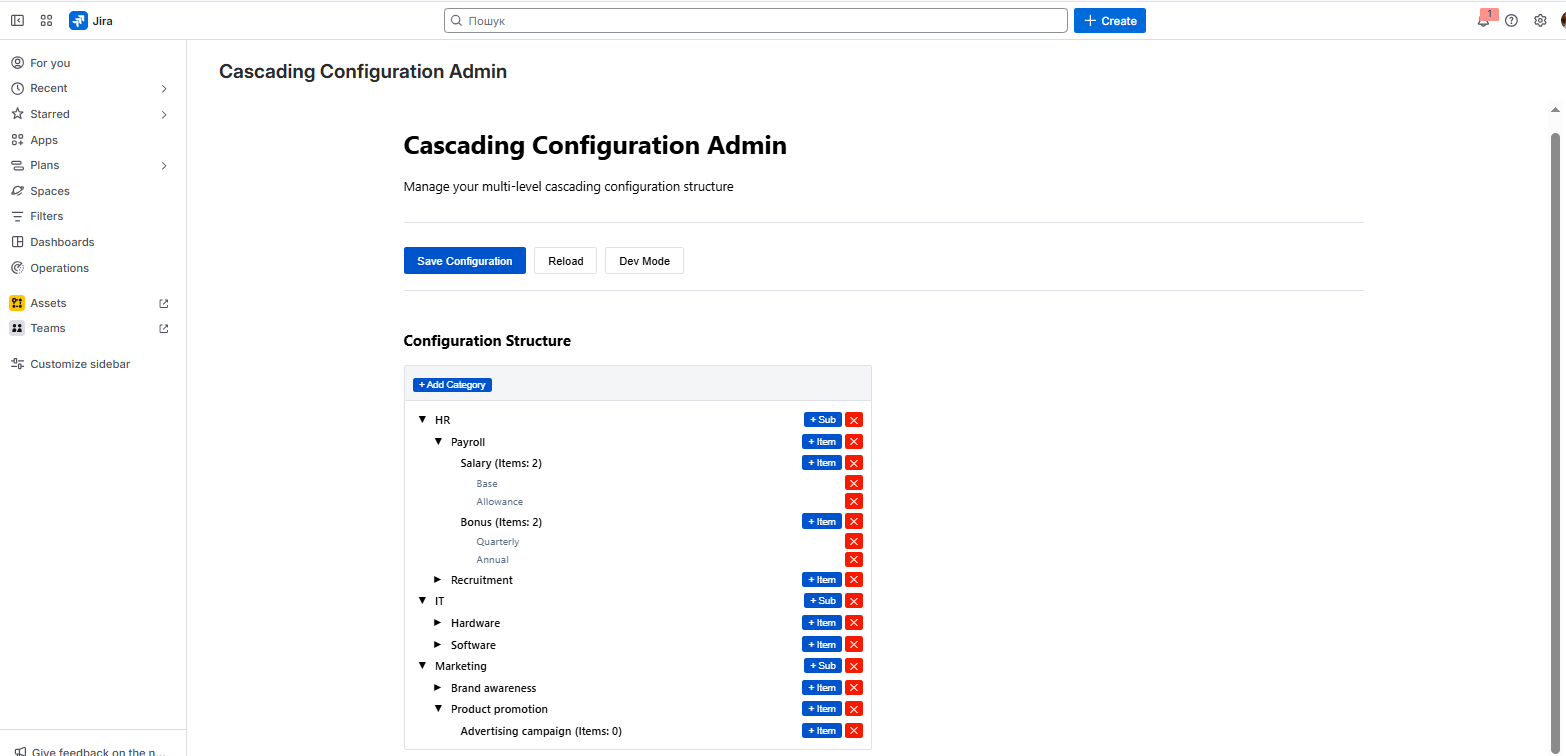This screenshot has width=1566, height=756.
Task: Click the search input field
Action: [x=755, y=21]
